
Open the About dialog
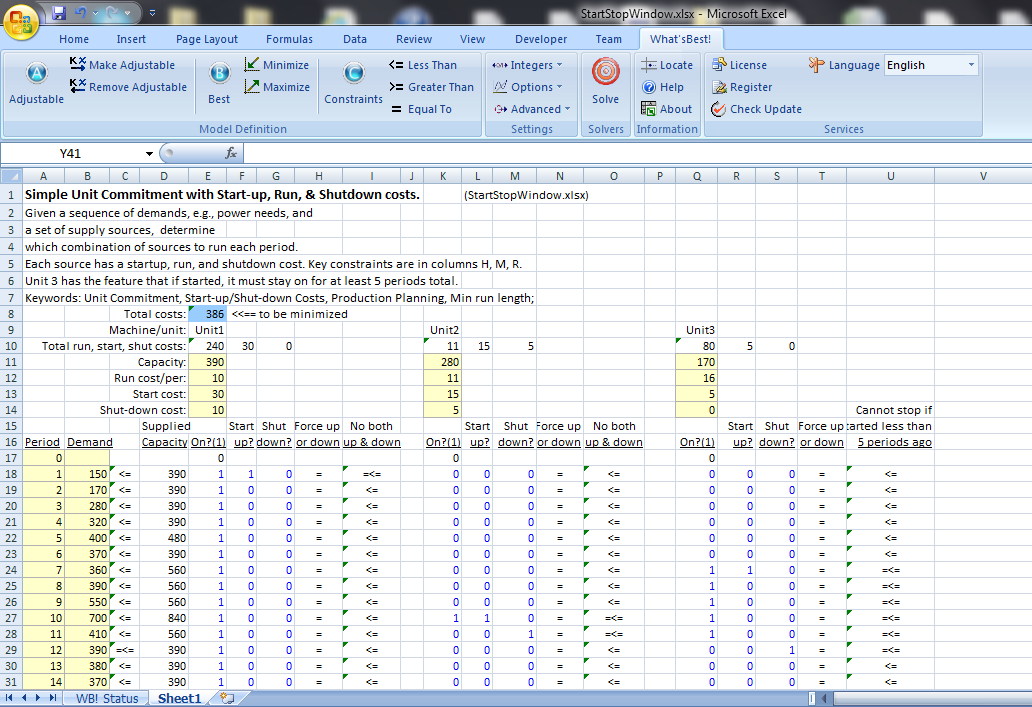tap(667, 109)
